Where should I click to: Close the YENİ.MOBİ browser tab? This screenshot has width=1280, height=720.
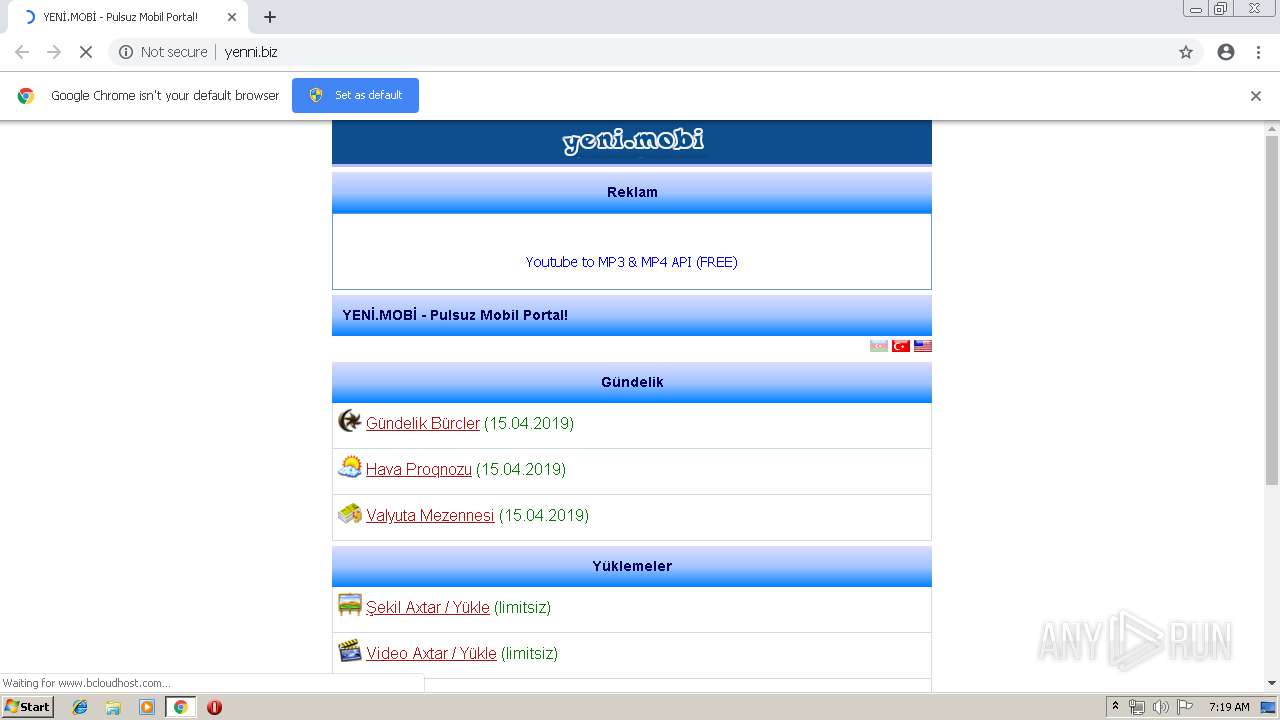point(232,17)
